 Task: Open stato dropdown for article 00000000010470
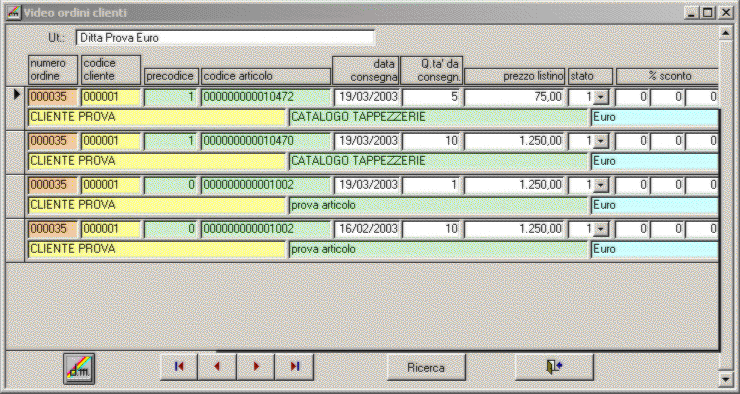[x=601, y=141]
